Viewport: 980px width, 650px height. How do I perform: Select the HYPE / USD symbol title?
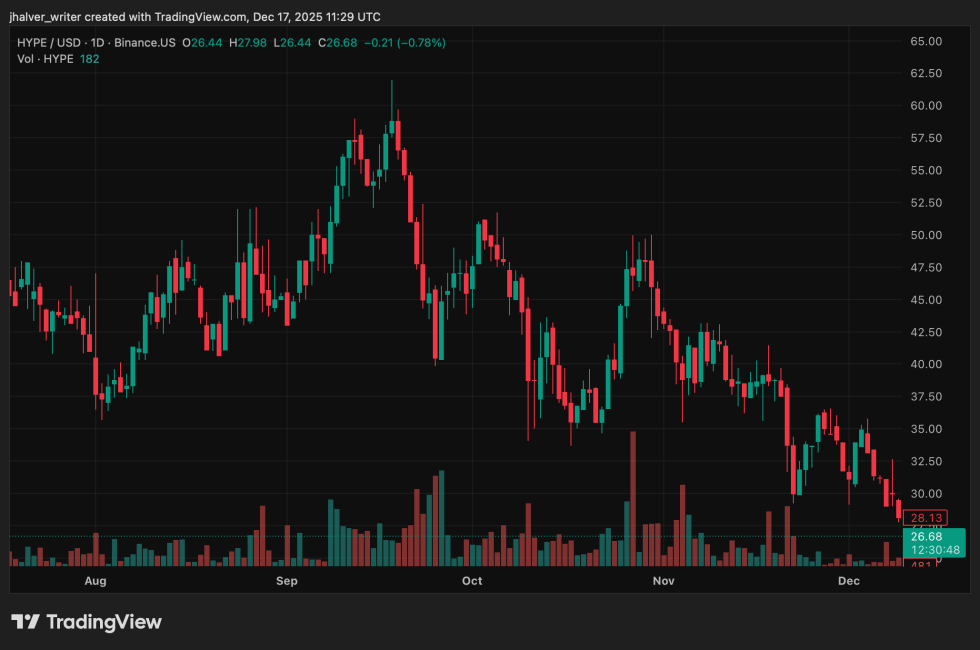49,42
